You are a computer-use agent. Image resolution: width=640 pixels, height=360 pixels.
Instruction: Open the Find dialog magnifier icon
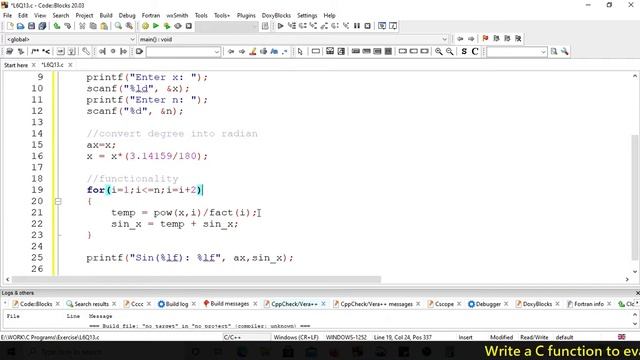click(x=118, y=26)
